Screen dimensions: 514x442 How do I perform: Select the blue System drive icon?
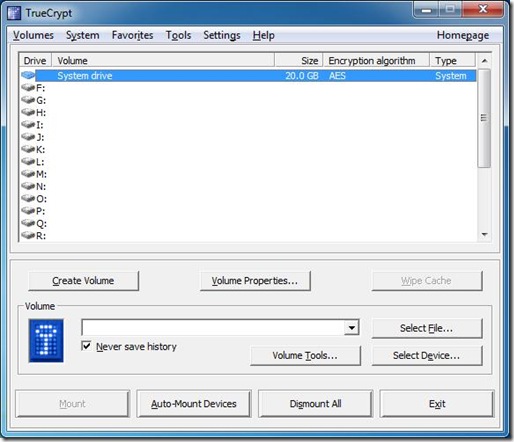(28, 75)
